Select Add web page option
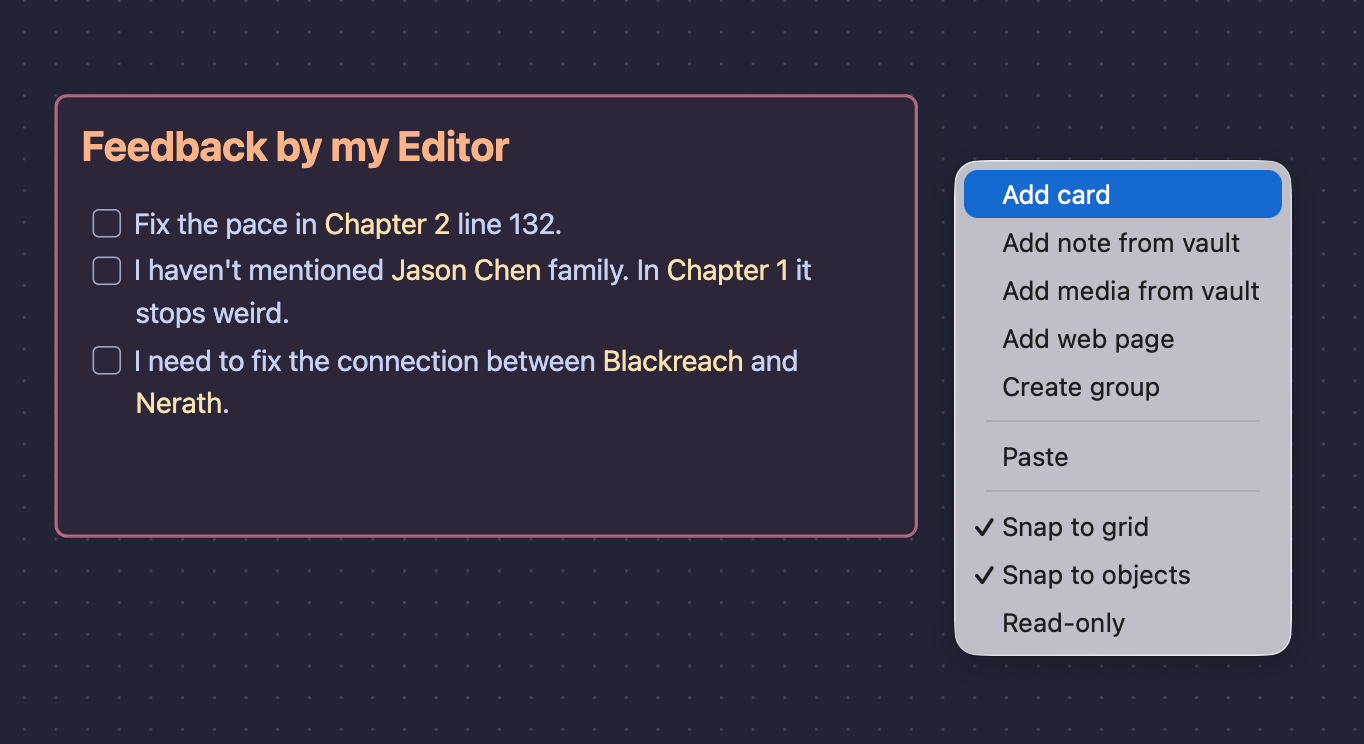Screen dimensions: 1364x744 pos(1087,339)
